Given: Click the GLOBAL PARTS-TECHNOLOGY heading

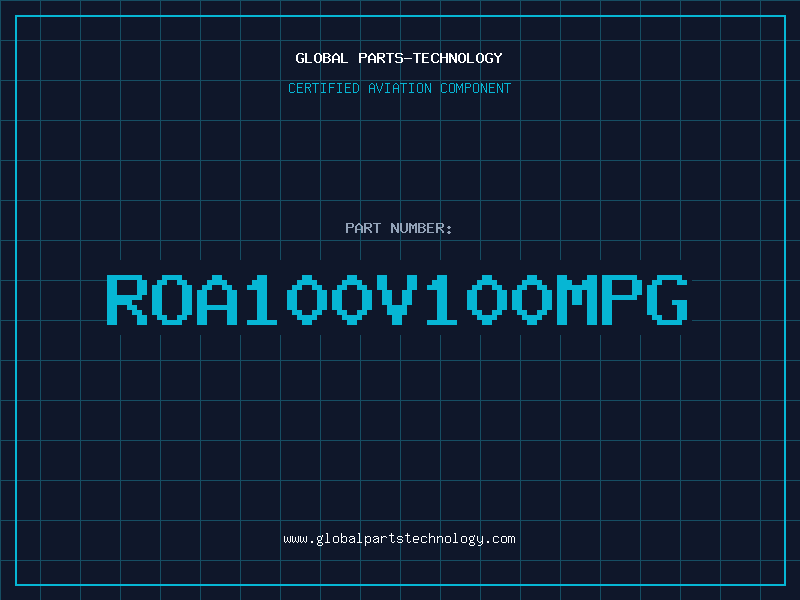Looking at the screenshot, I should [x=399, y=58].
